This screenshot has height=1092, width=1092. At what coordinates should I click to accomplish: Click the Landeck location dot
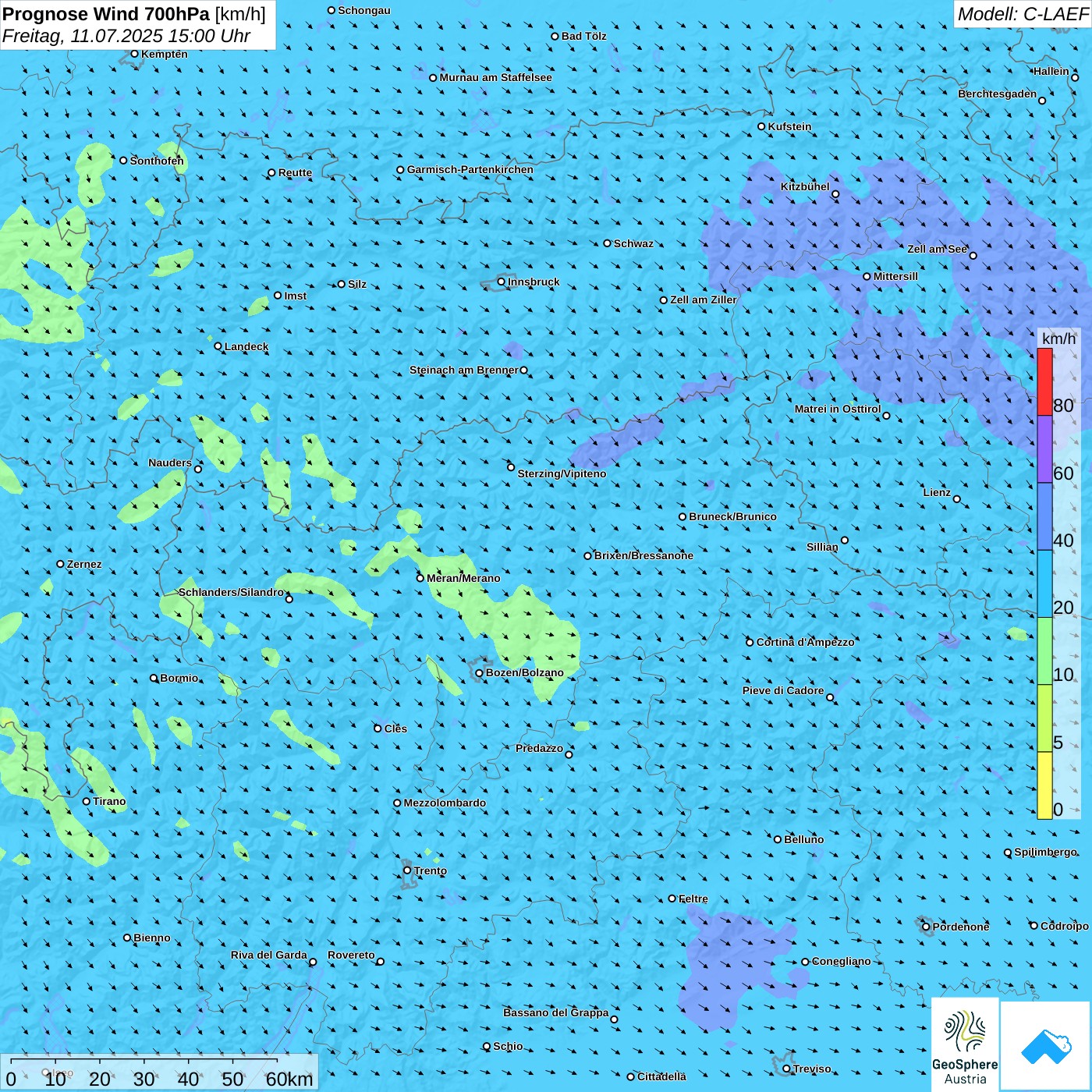click(x=218, y=346)
